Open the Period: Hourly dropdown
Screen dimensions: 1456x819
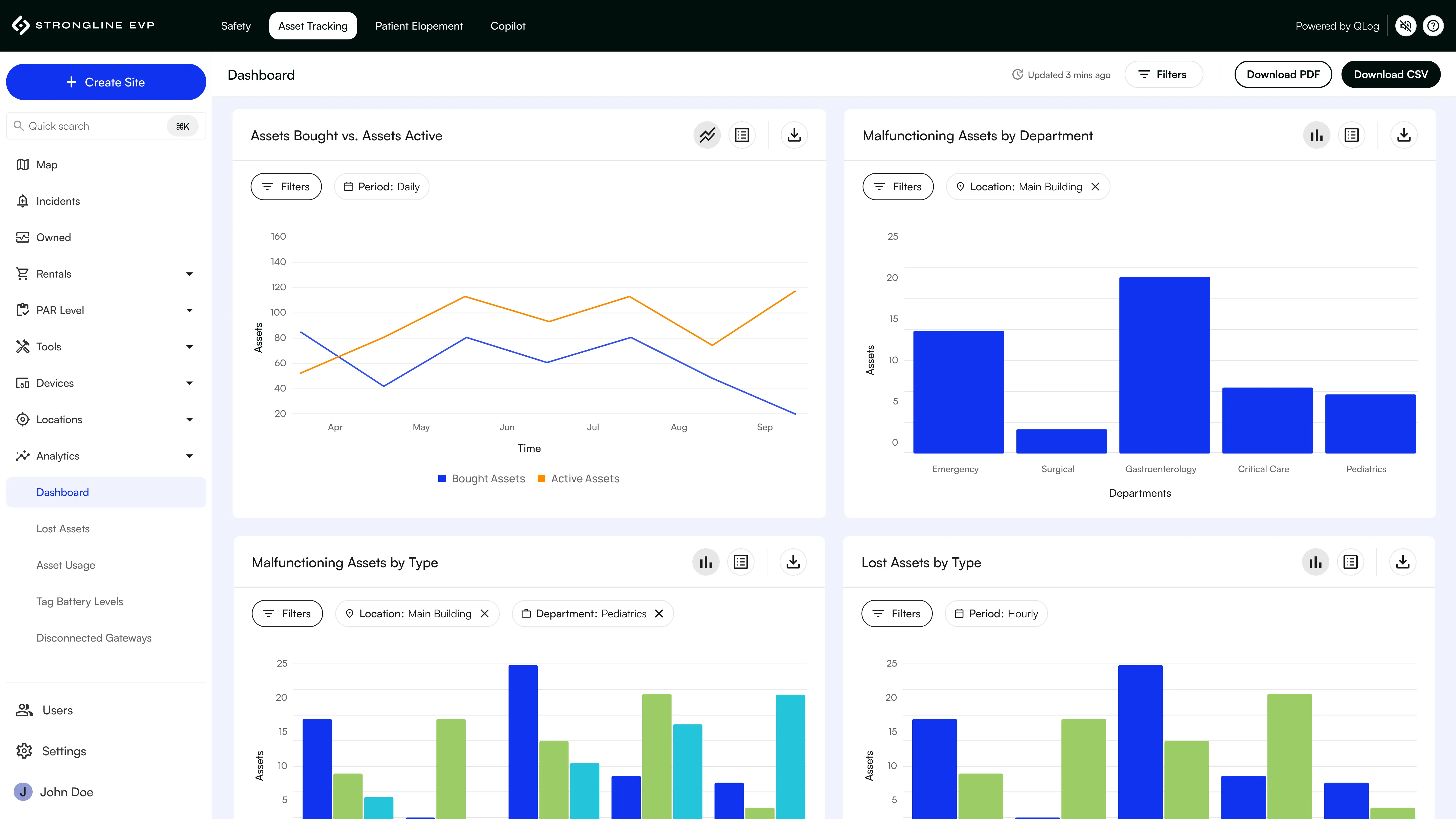(x=996, y=614)
